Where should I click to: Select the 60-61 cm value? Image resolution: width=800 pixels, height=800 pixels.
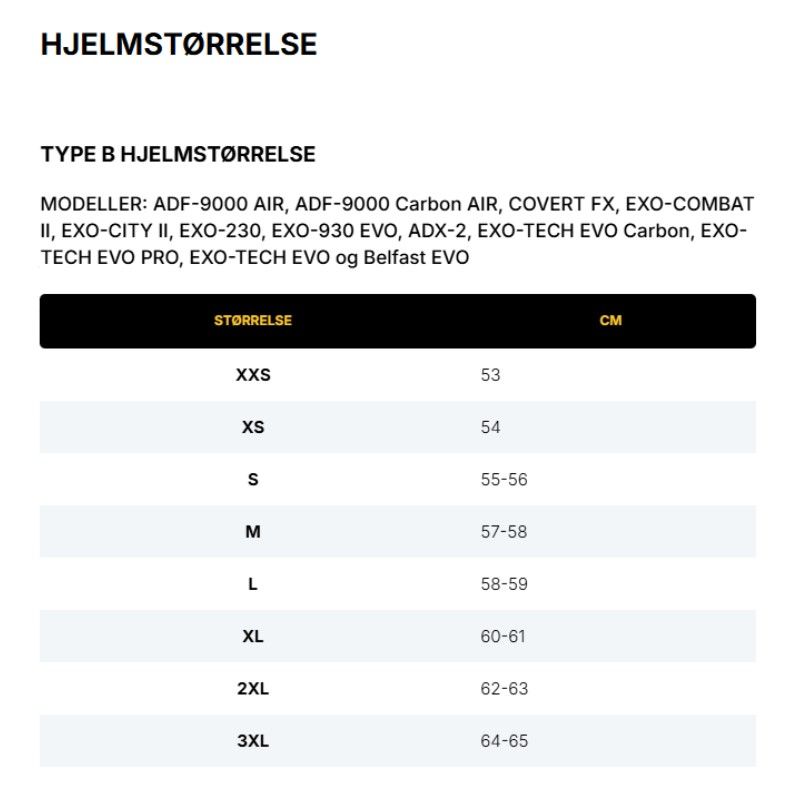[x=503, y=637]
